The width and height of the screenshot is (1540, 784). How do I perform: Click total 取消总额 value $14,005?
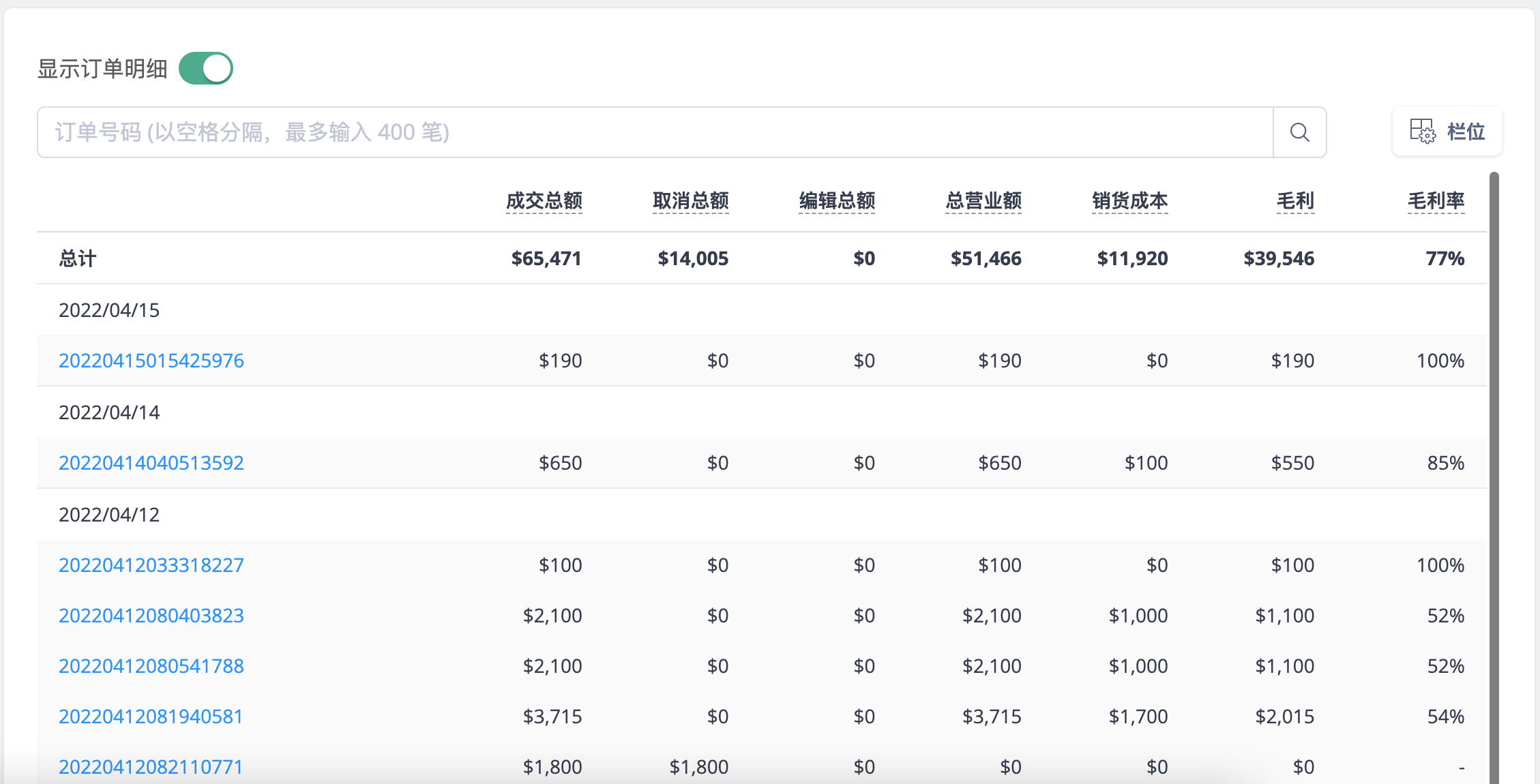click(x=693, y=258)
